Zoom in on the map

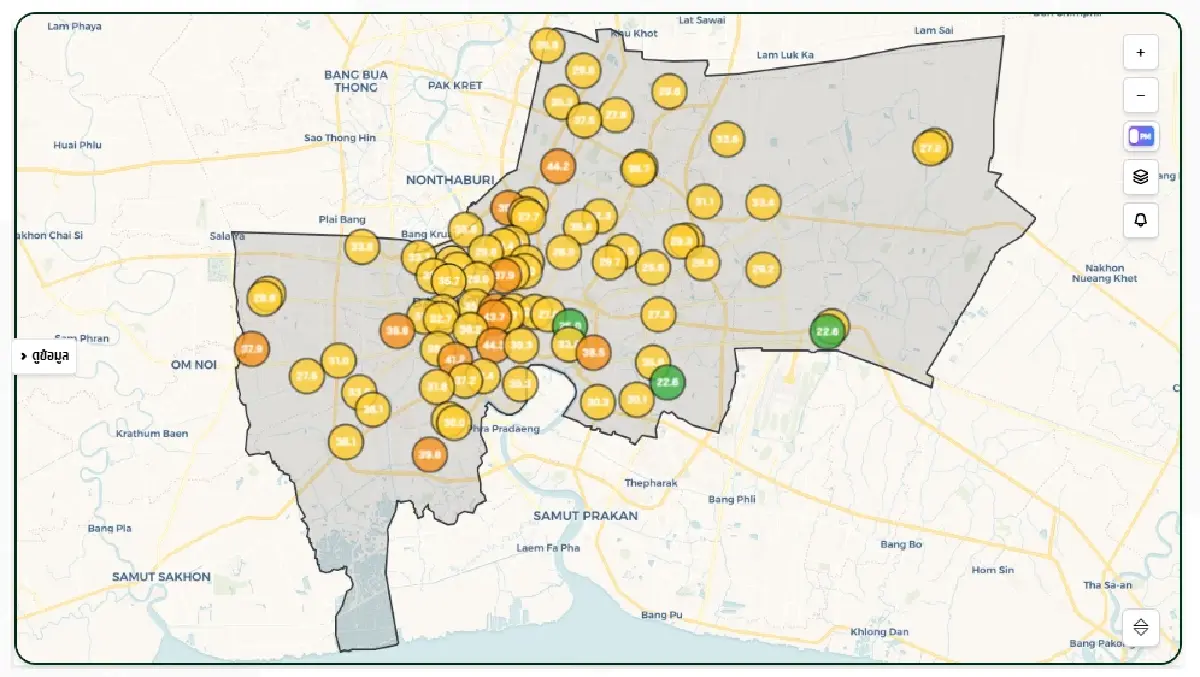pos(1140,52)
